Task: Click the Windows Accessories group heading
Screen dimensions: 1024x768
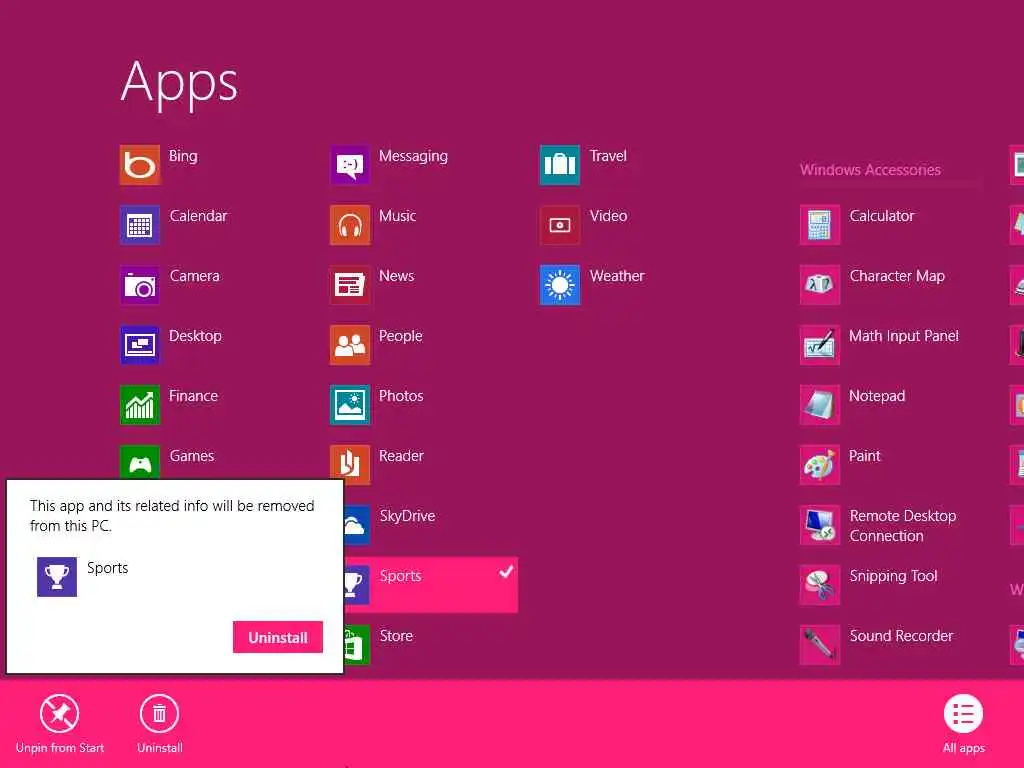Action: (870, 170)
